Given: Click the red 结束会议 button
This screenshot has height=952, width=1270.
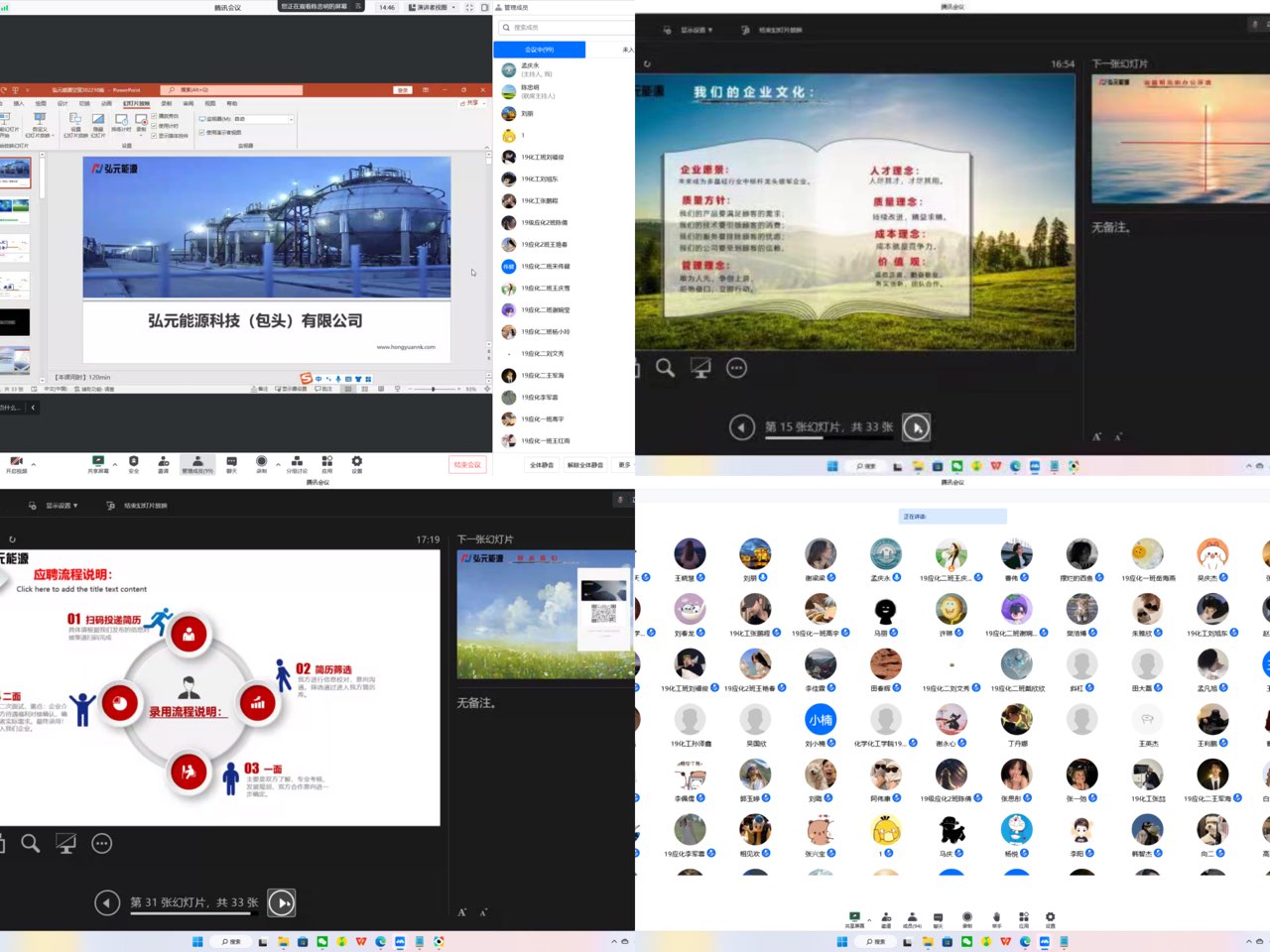Looking at the screenshot, I should point(466,464).
